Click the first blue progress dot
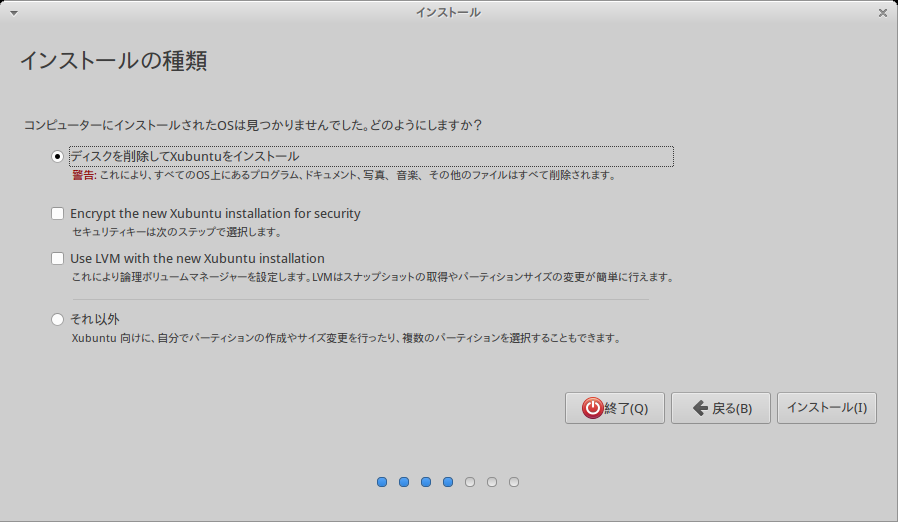Screen dimensions: 898x522 coord(382,482)
